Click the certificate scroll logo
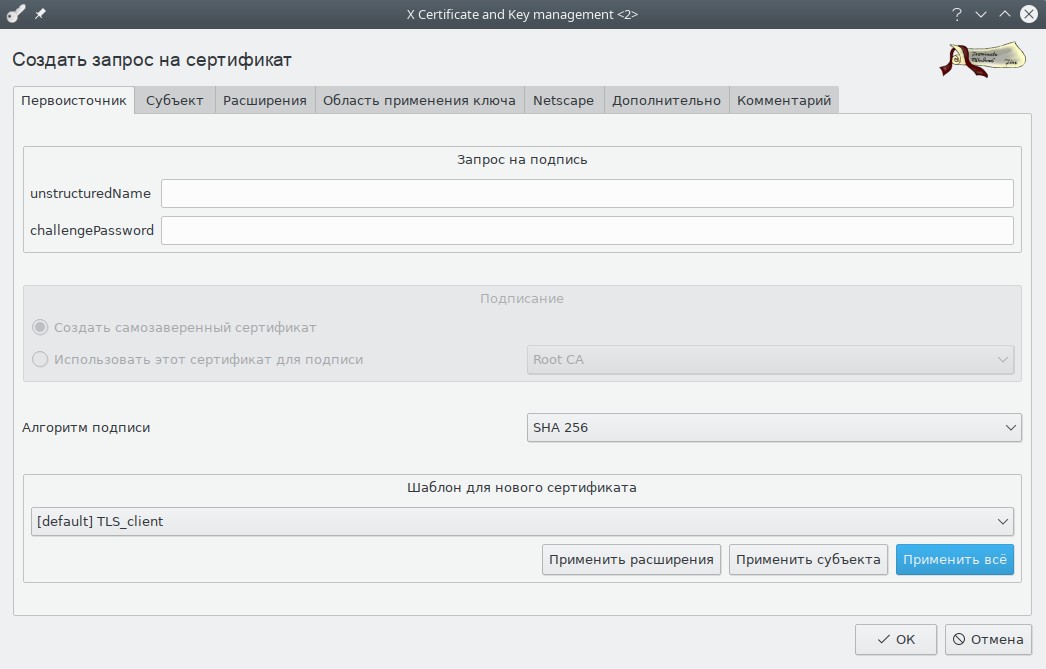The height and width of the screenshot is (669, 1046). (982, 59)
